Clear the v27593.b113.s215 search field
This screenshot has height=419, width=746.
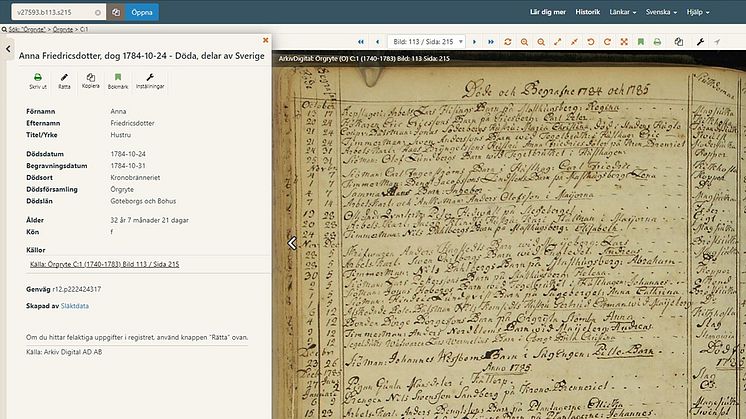coord(98,12)
